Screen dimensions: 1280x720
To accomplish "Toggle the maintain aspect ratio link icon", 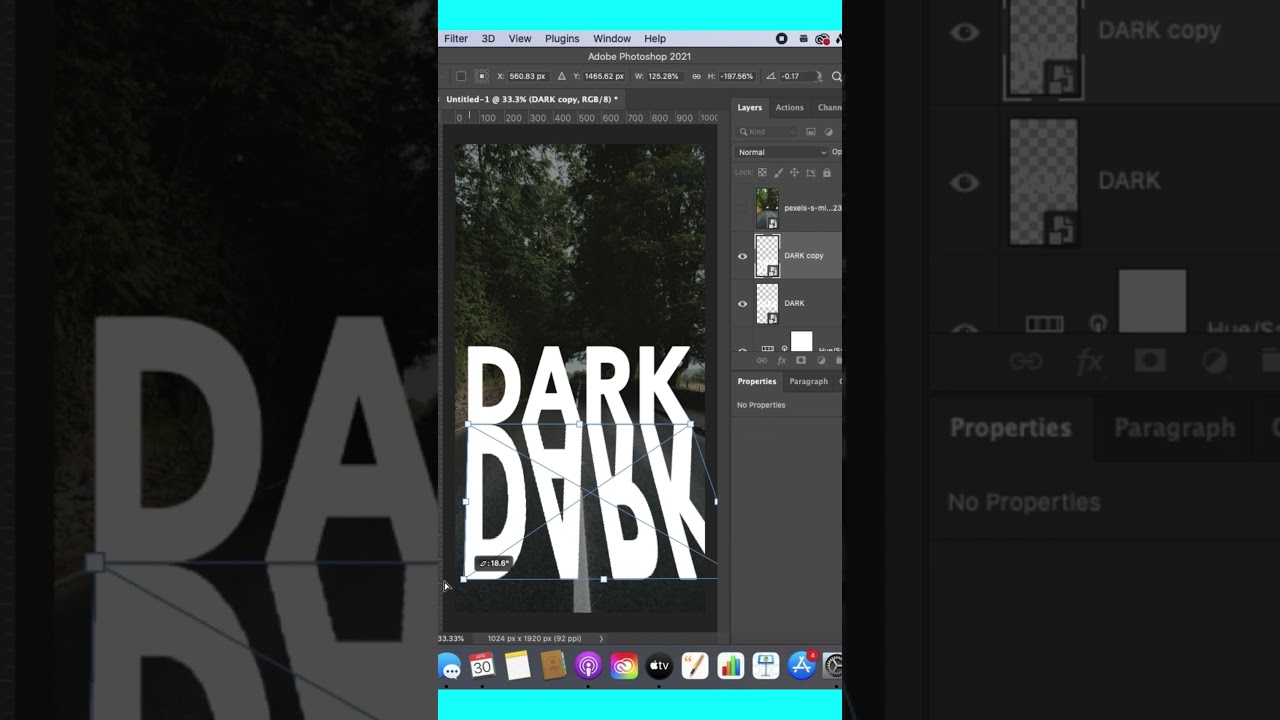I will click(x=696, y=76).
